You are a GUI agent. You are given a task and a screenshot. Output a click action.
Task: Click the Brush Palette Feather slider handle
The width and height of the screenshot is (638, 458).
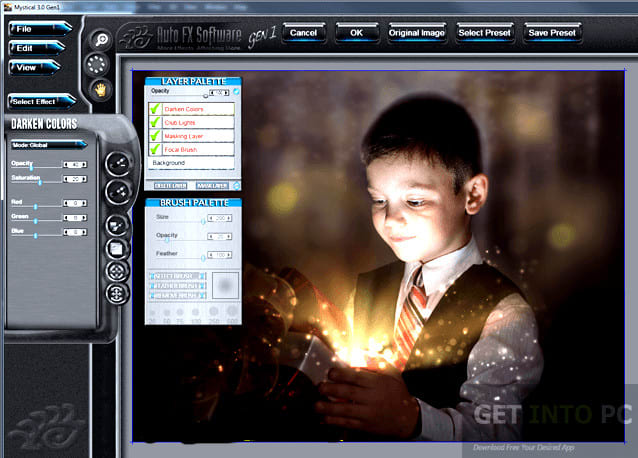pos(203,258)
